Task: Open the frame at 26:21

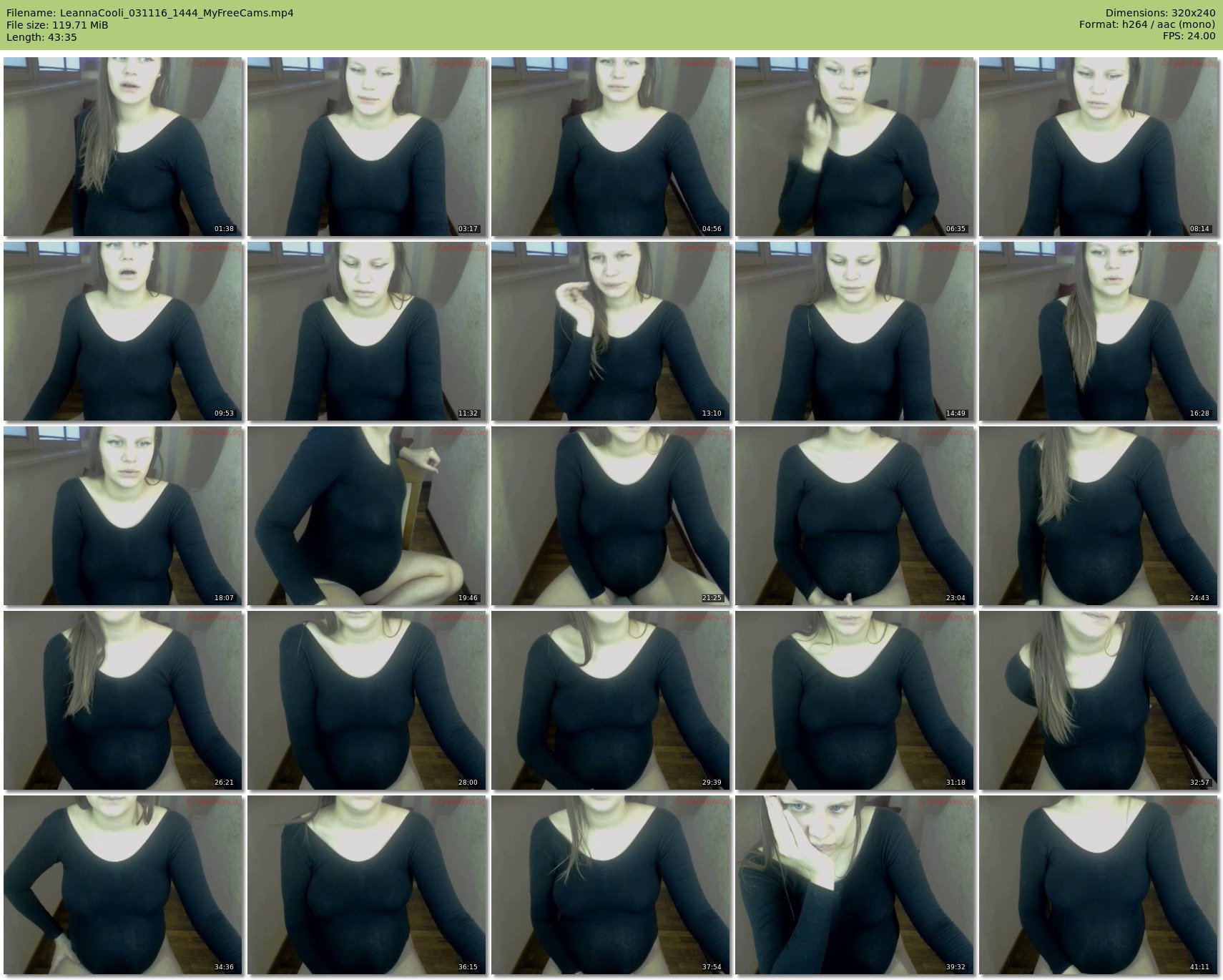Action: tap(123, 700)
